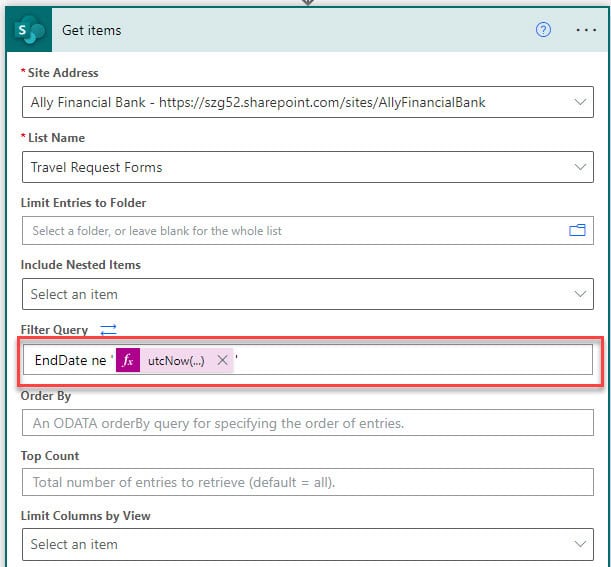This screenshot has width=611, height=567.
Task: Remove the utcNow expression token
Action: 223,360
